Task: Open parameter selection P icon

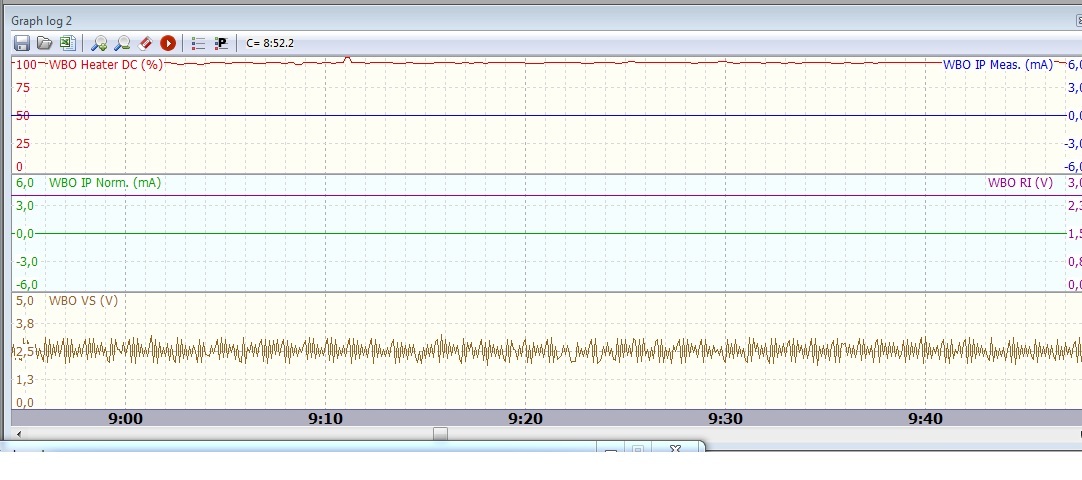Action: pos(221,43)
